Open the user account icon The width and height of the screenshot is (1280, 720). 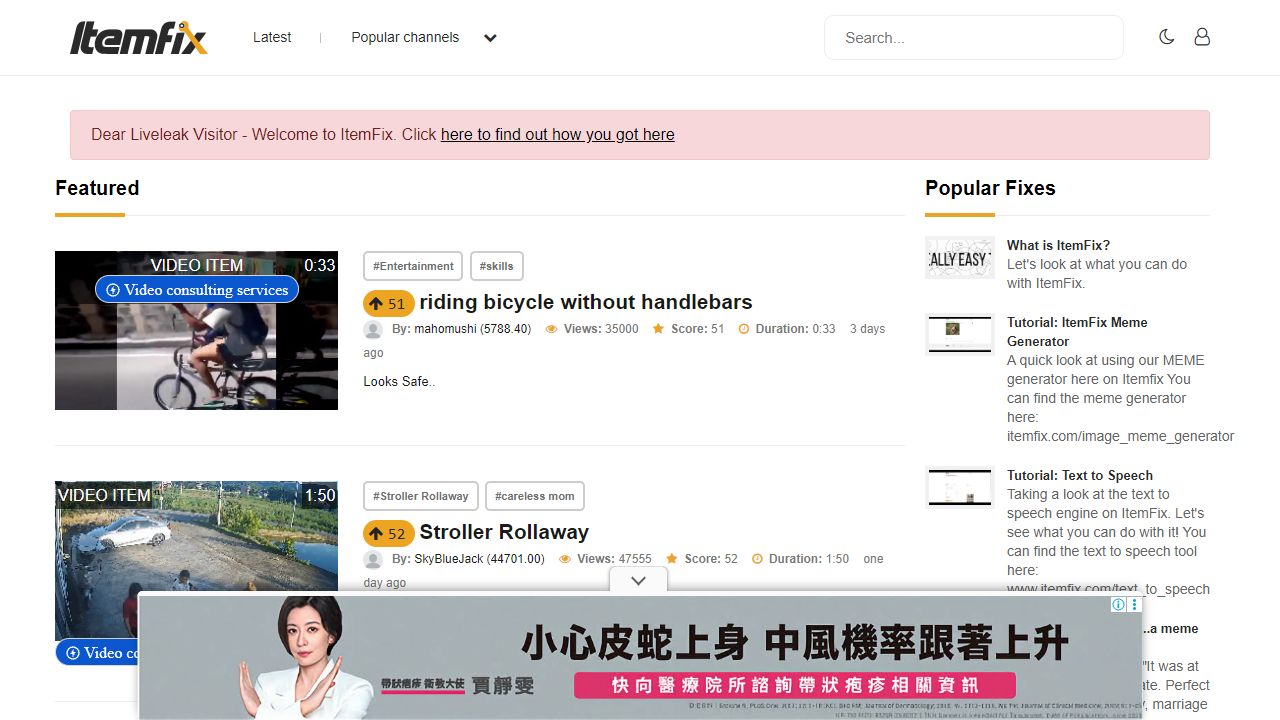click(1202, 37)
